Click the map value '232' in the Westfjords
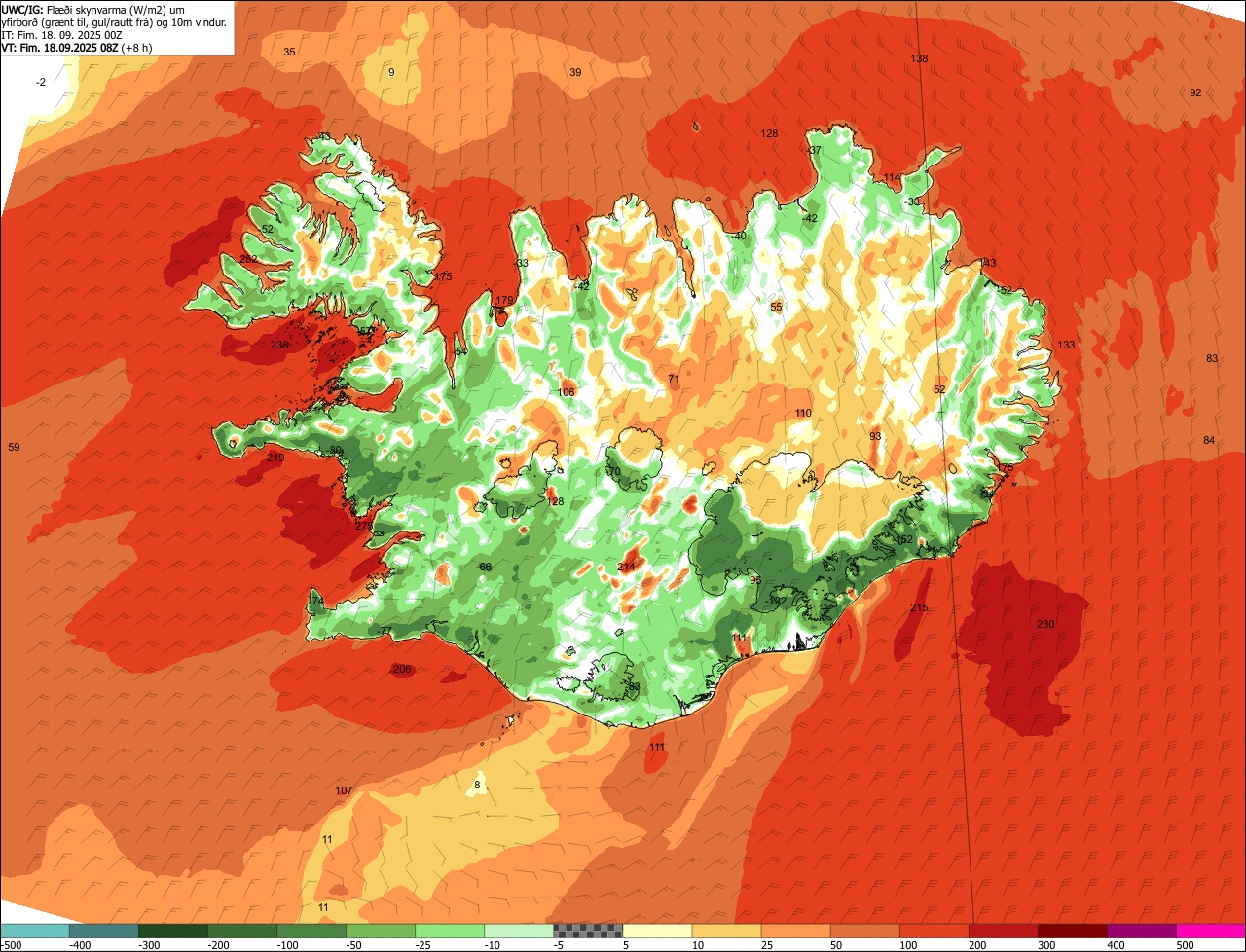 [249, 259]
